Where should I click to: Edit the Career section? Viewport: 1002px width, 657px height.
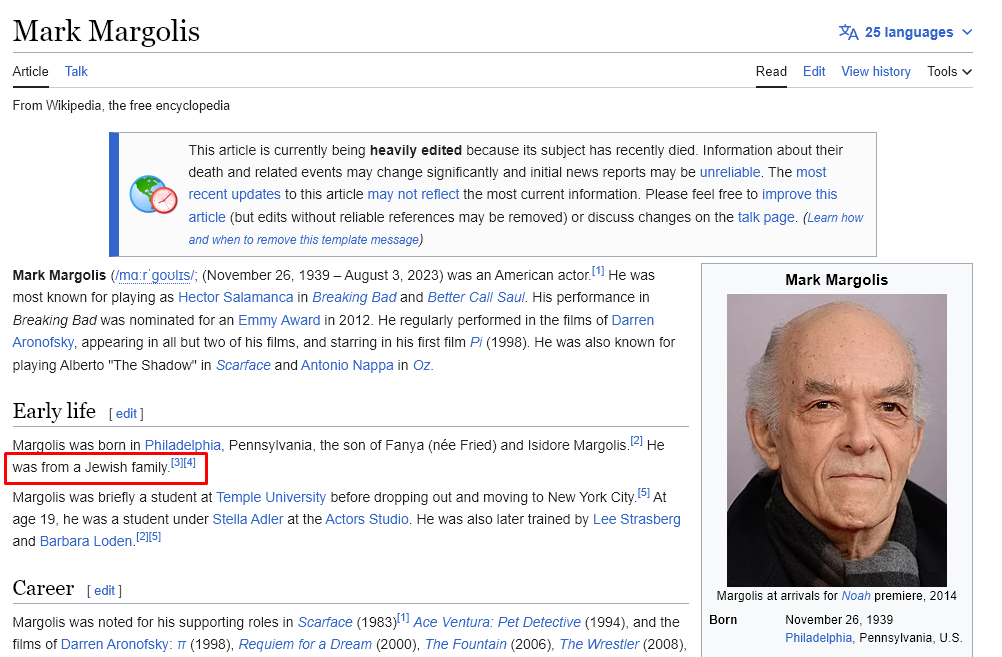pyautogui.click(x=104, y=591)
